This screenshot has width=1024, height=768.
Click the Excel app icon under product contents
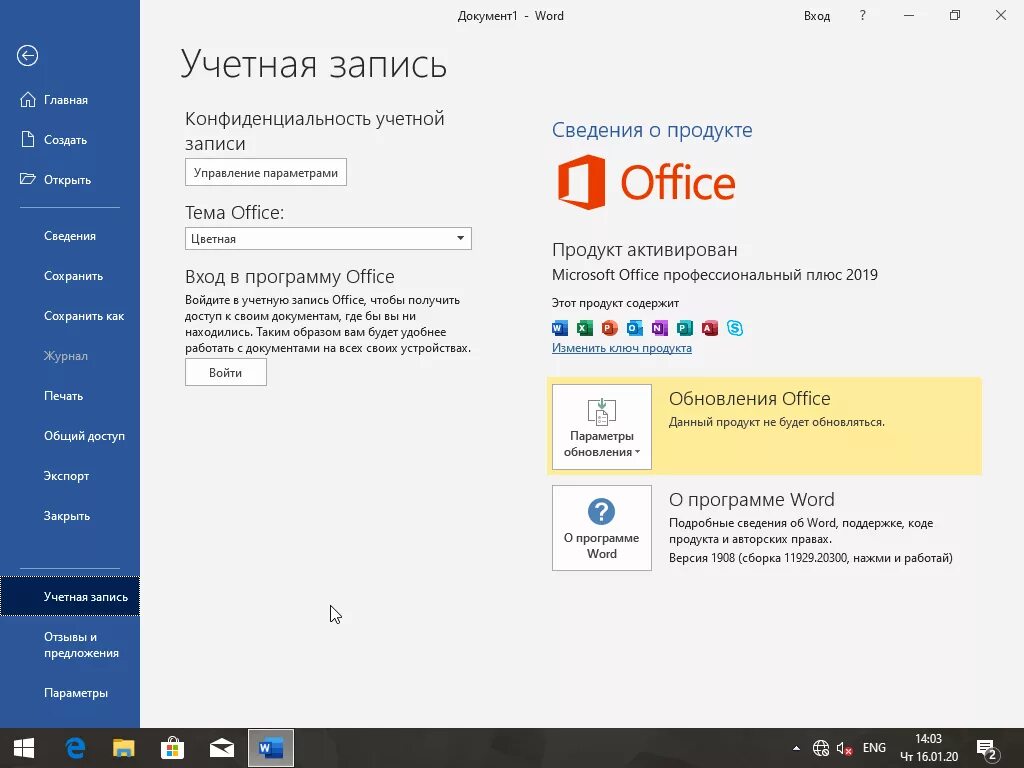point(584,328)
